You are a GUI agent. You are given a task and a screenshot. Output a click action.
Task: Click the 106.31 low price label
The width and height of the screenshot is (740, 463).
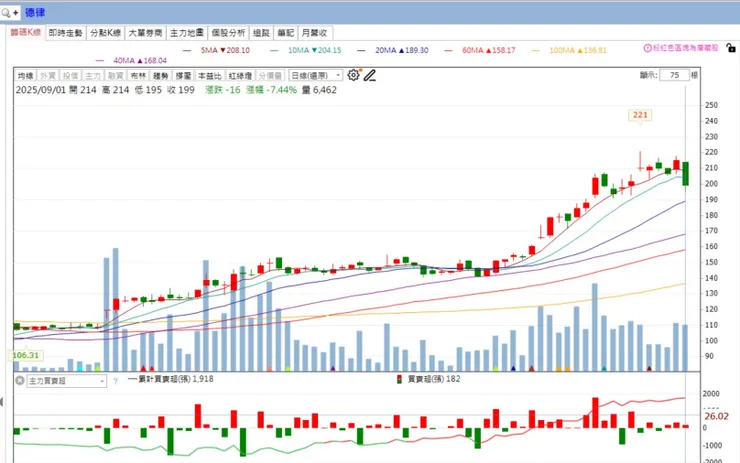click(25, 355)
